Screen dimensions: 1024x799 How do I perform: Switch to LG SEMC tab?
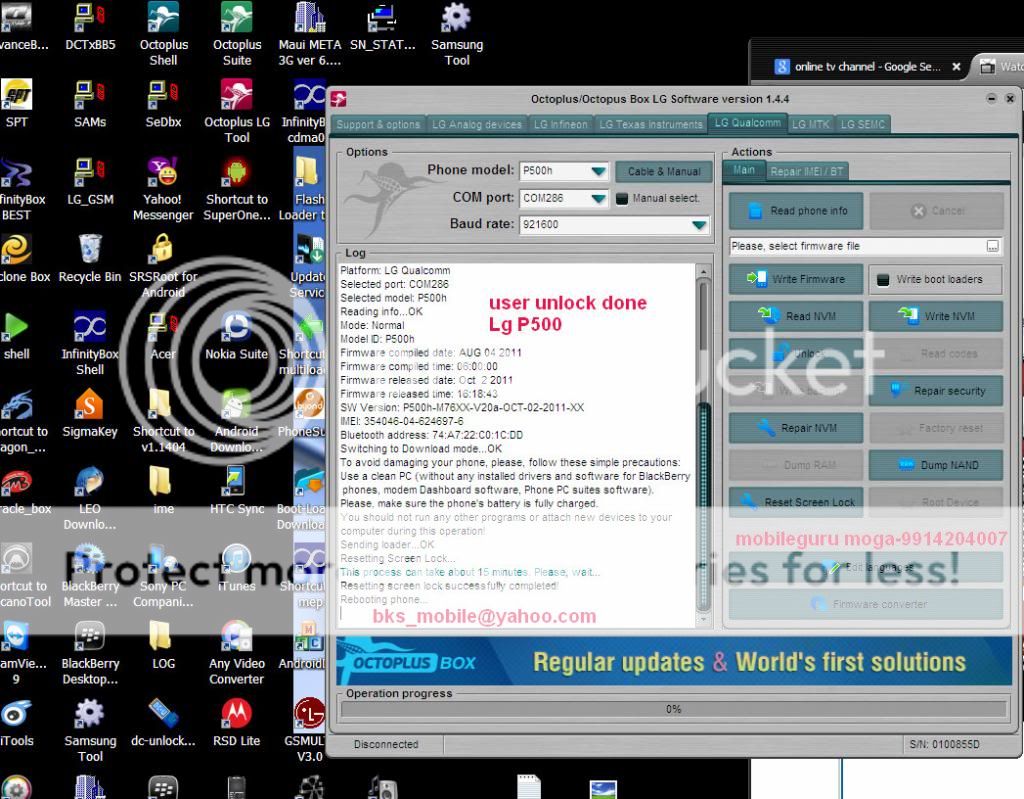[x=862, y=124]
